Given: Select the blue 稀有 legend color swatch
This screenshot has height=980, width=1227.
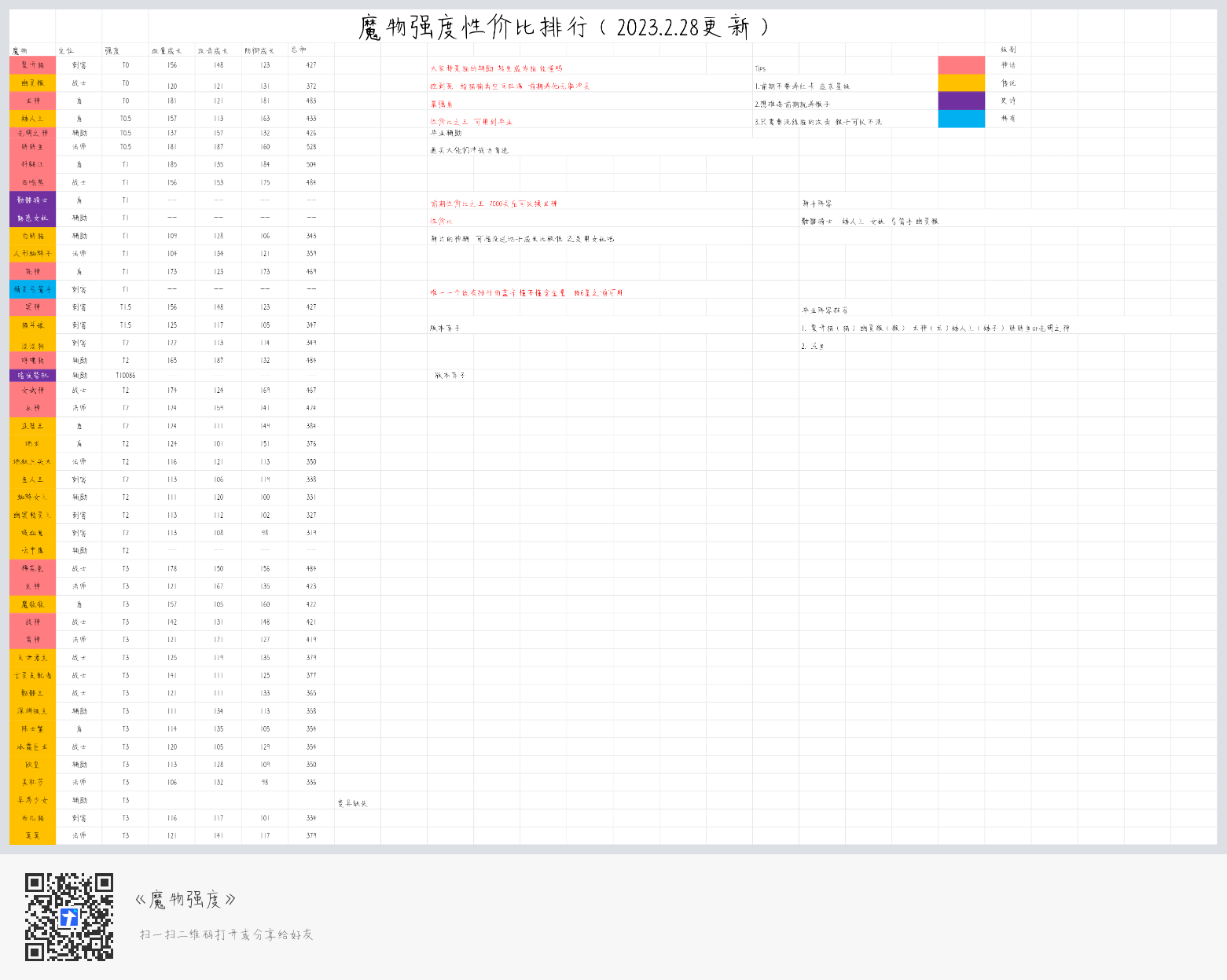Looking at the screenshot, I should 961,119.
